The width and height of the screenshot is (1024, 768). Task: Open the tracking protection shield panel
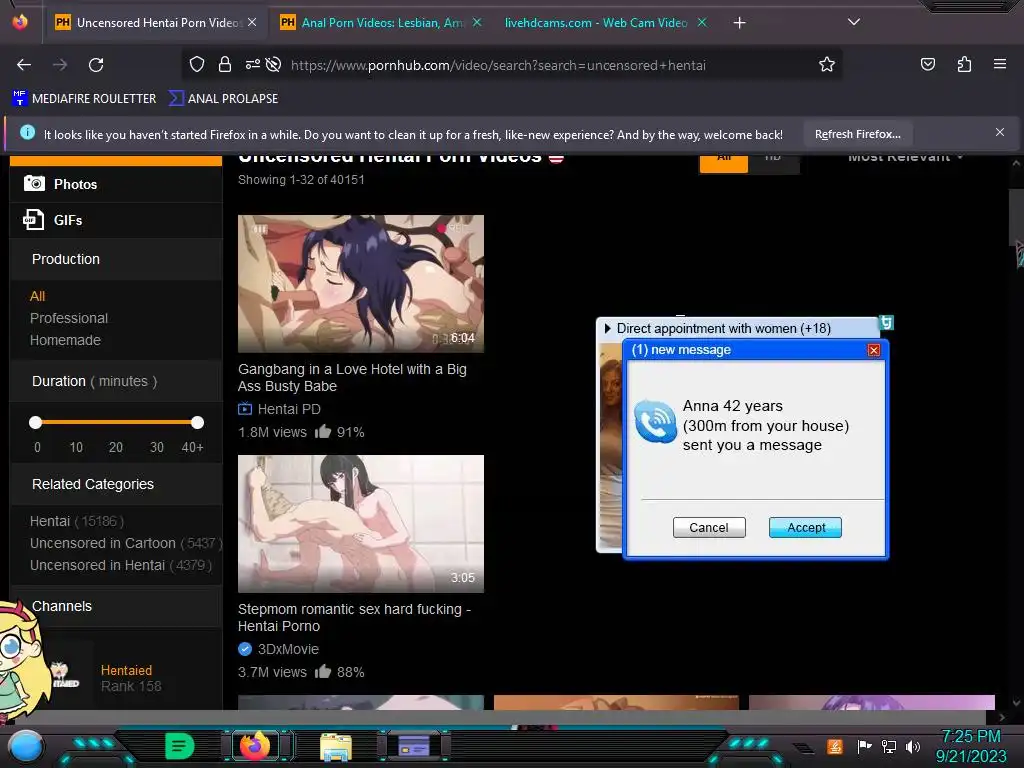coord(197,64)
